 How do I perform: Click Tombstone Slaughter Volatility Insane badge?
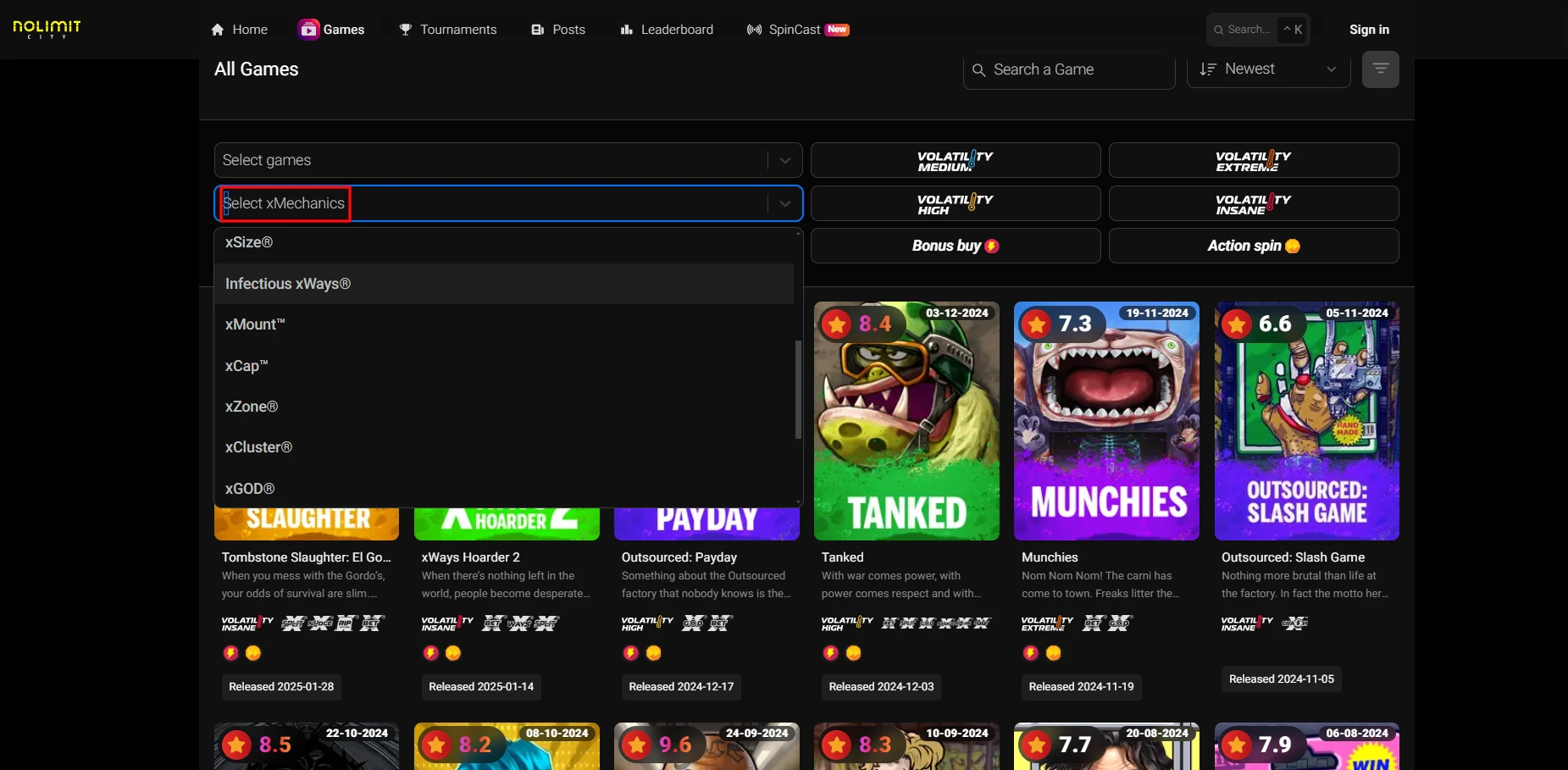[247, 623]
